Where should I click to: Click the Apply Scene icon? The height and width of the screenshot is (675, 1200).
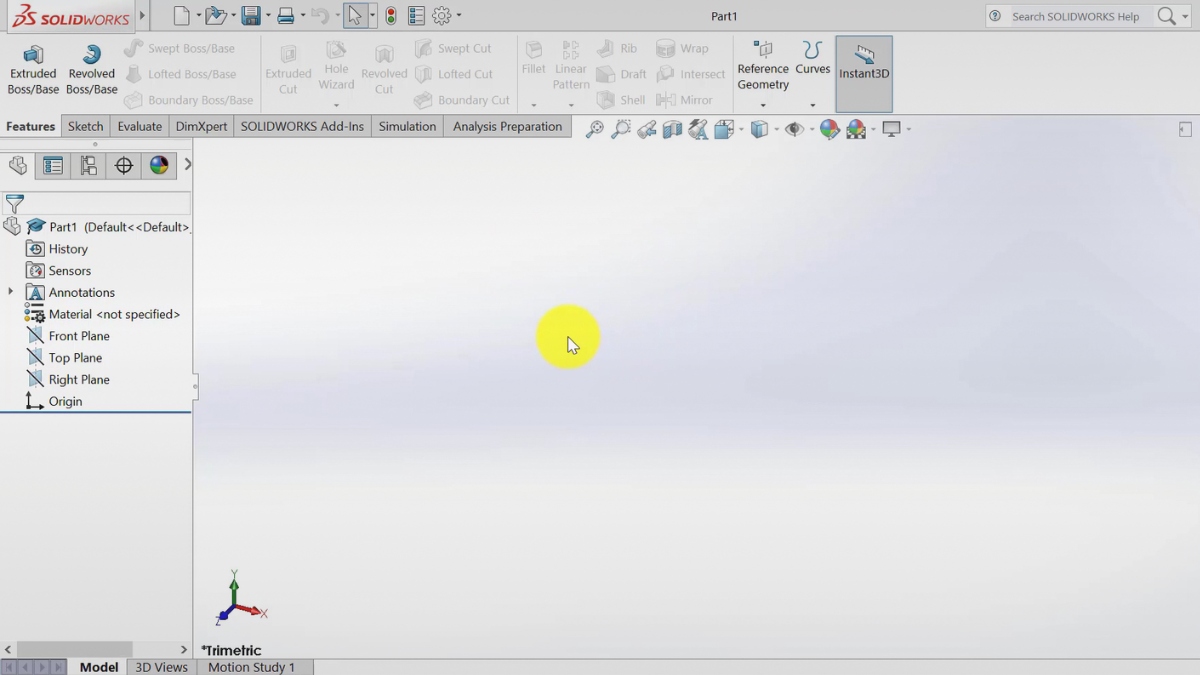point(856,129)
